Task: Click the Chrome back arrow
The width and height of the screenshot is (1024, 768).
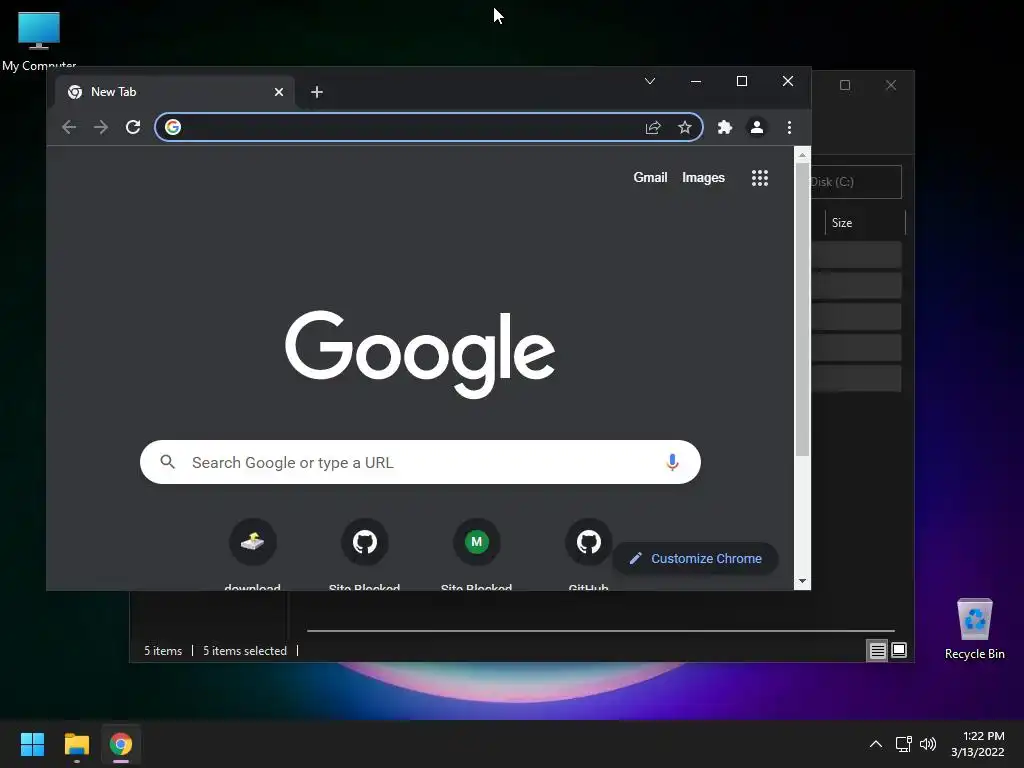Action: coord(69,127)
